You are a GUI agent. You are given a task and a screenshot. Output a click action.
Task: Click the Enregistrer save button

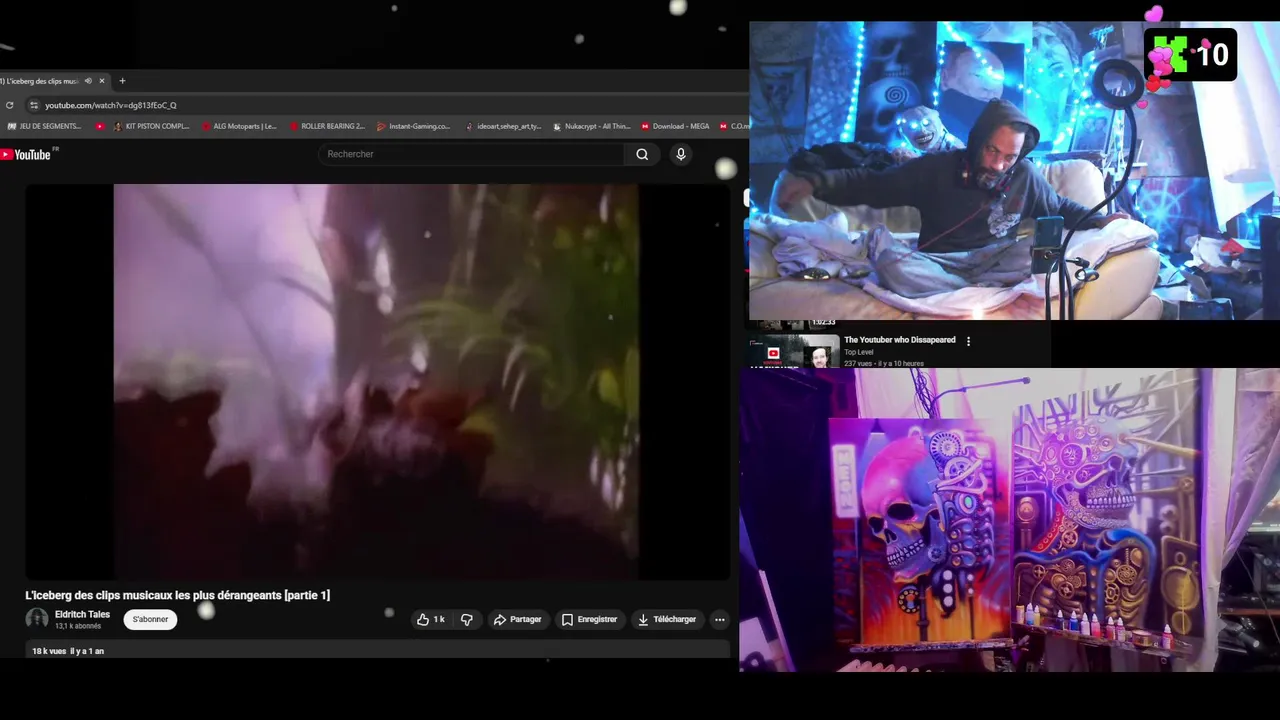tap(589, 619)
